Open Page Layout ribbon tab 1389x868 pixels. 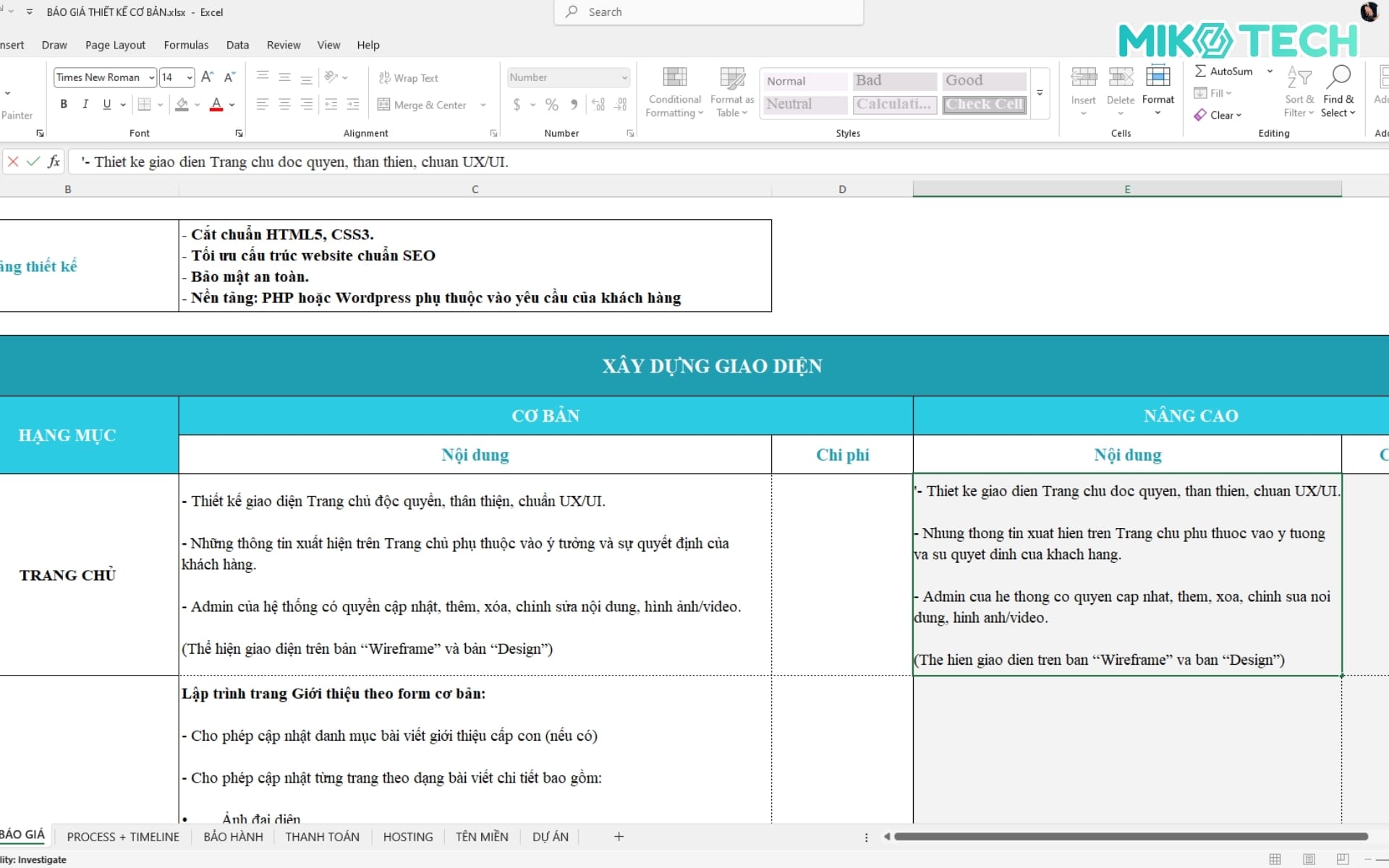[x=115, y=45]
